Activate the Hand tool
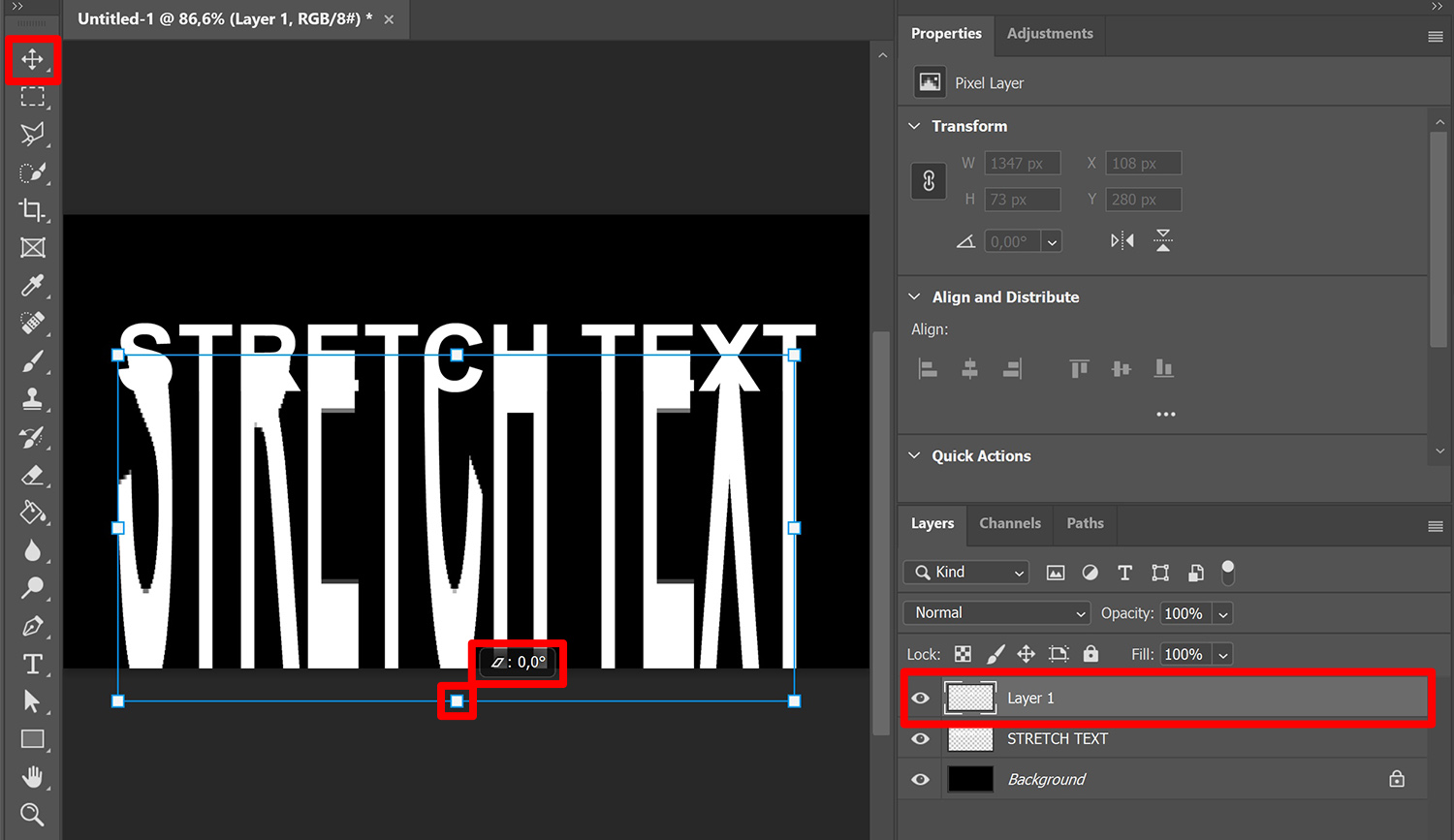The image size is (1454, 840). 32,776
